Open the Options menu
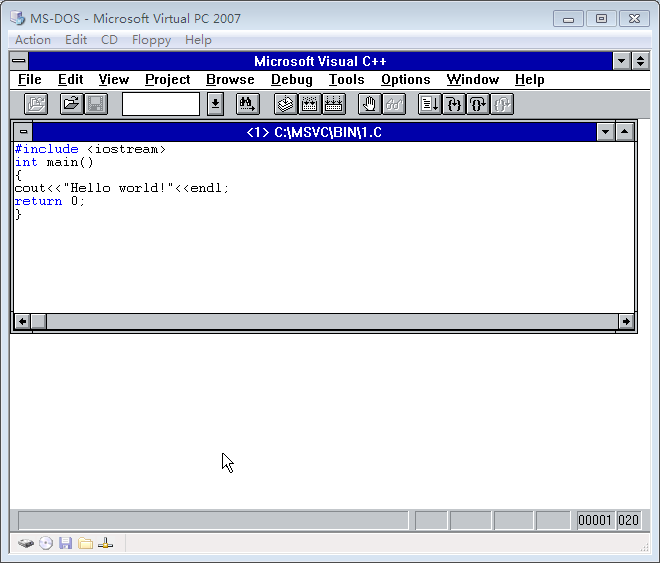The height and width of the screenshot is (563, 660). [x=406, y=80]
